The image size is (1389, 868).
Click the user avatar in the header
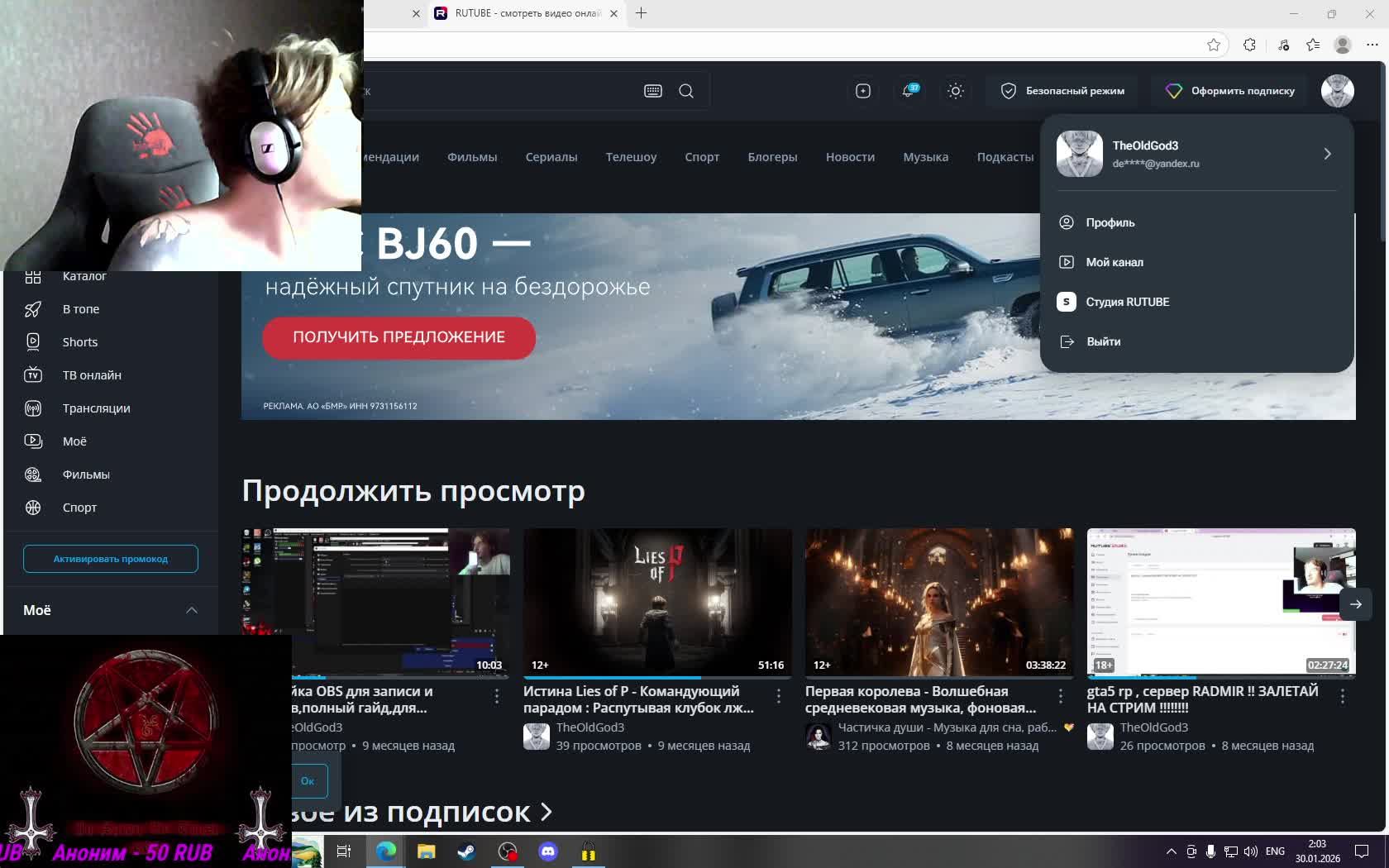[1338, 91]
